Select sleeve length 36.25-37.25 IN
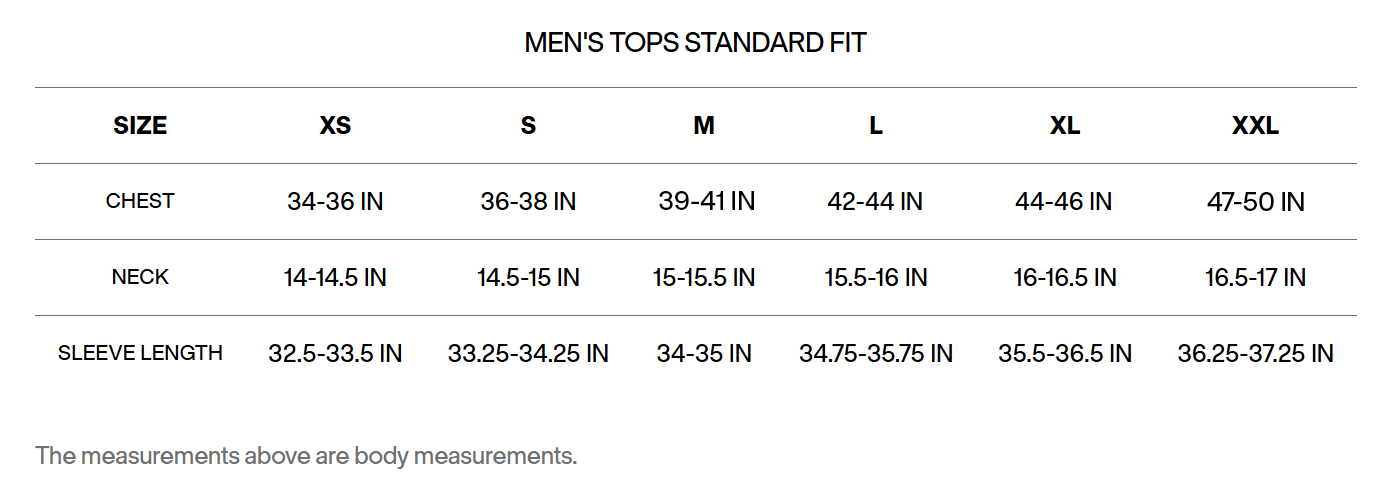 [1255, 353]
